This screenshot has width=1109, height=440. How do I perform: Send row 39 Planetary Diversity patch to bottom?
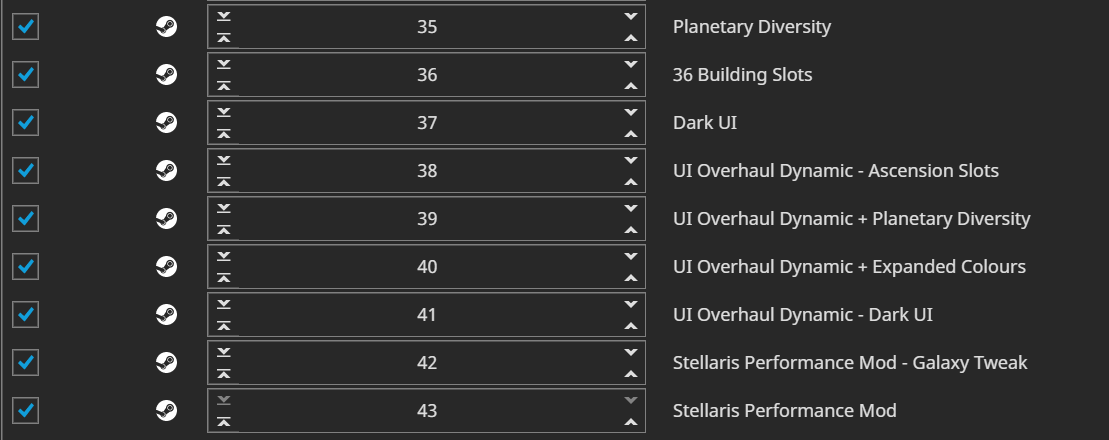(223, 207)
